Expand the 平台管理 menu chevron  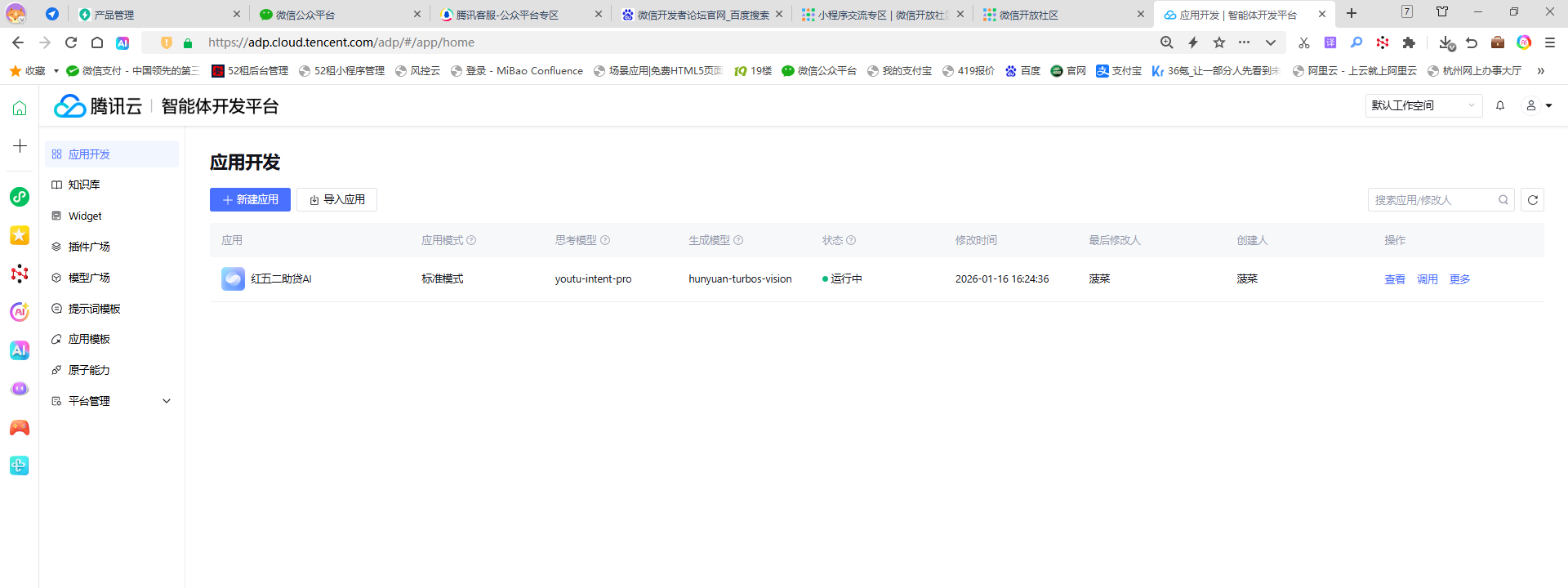(167, 401)
